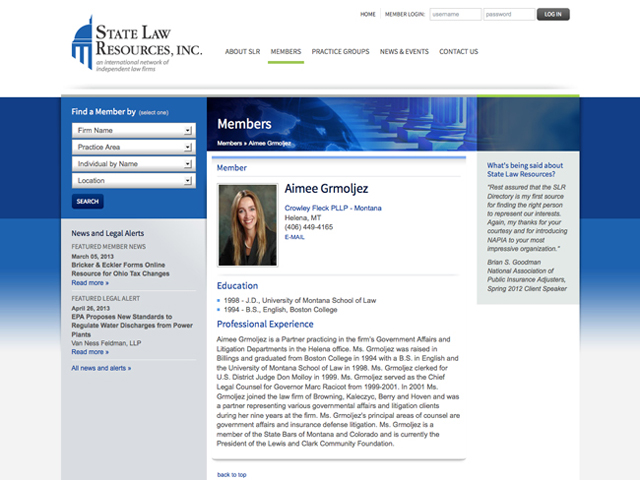The width and height of the screenshot is (640, 480).
Task: Open Crowley Fleck PLLP - Montana link
Action: click(x=333, y=208)
